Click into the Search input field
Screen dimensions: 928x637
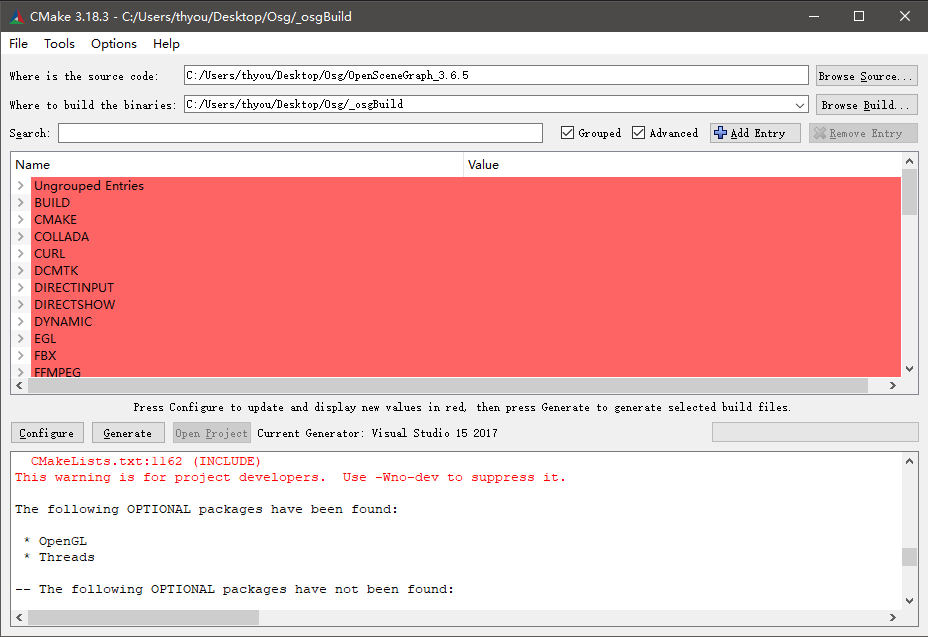click(x=300, y=133)
